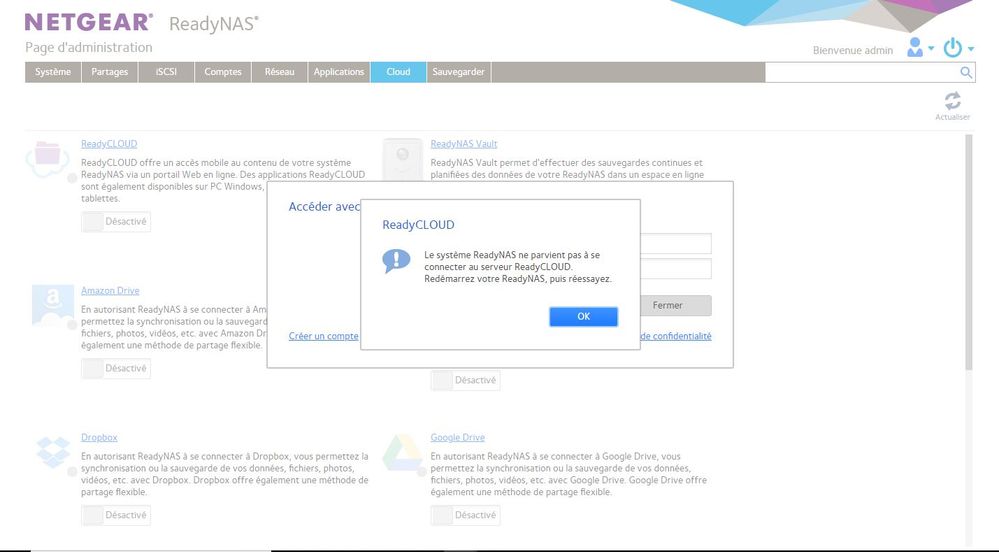The width and height of the screenshot is (999, 552).
Task: Open the Dropbox link
Action: [x=99, y=437]
